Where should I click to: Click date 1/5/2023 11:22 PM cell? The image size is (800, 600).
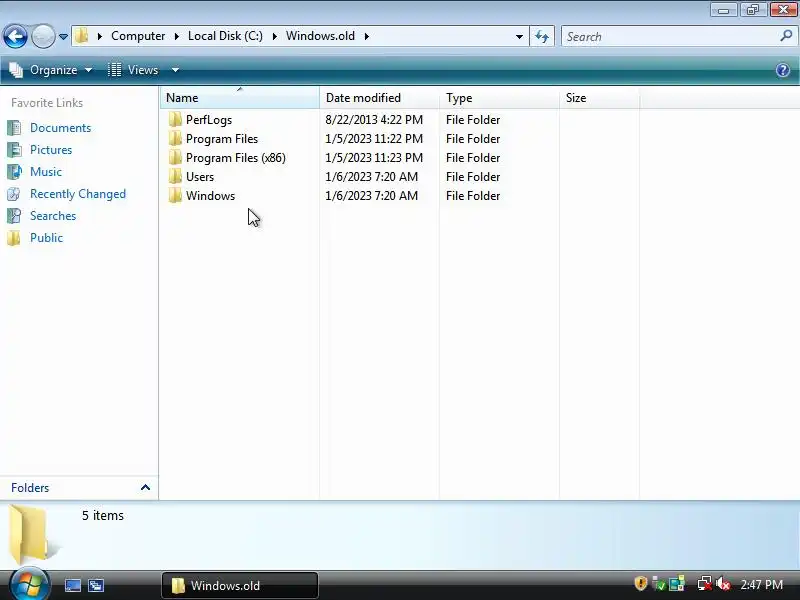(374, 139)
